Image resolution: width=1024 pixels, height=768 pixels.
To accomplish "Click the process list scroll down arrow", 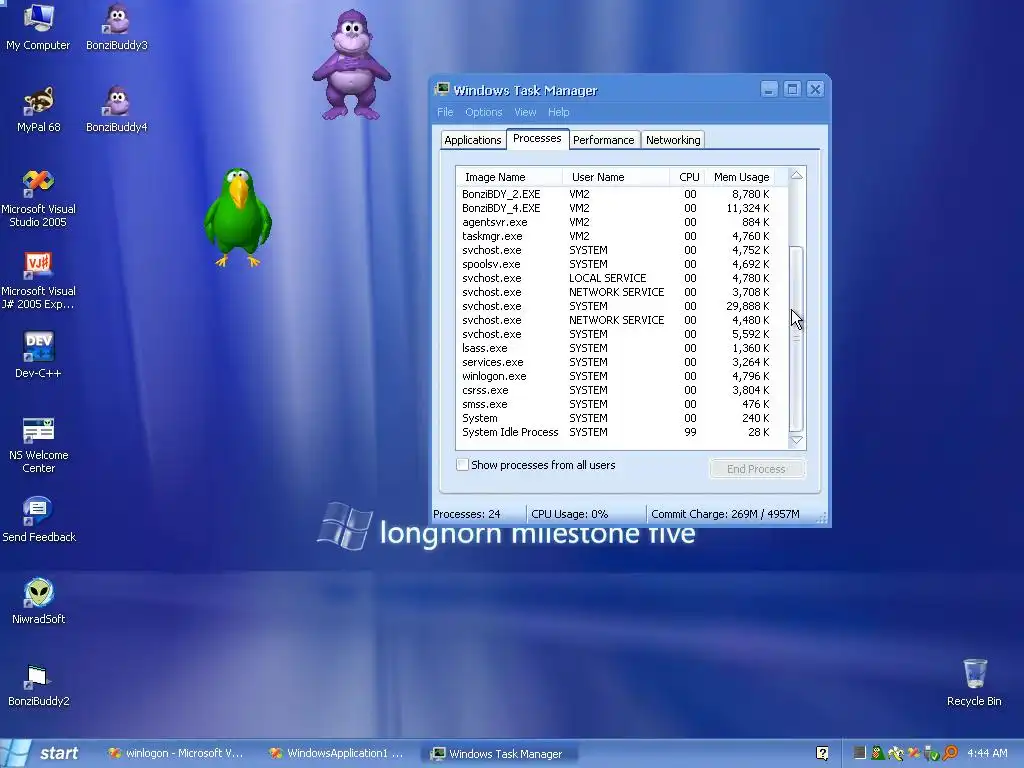I will click(797, 441).
